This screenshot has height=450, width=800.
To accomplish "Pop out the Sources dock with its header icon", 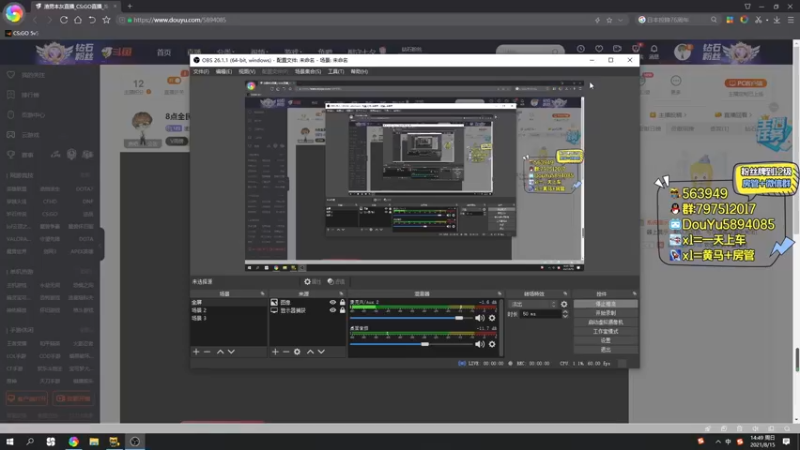I will pyautogui.click(x=341, y=294).
